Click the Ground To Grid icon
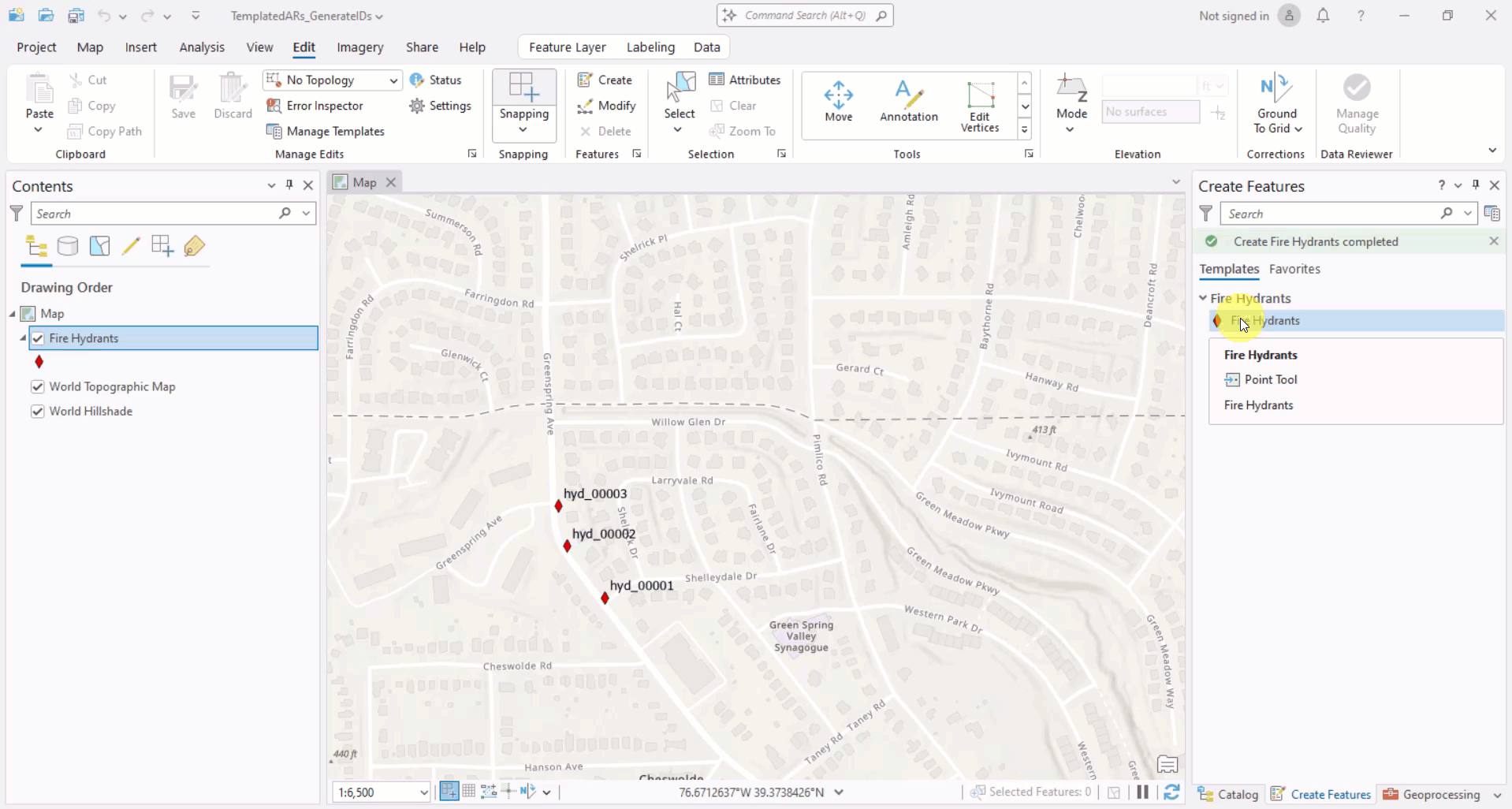The image size is (1512, 809). [1276, 87]
